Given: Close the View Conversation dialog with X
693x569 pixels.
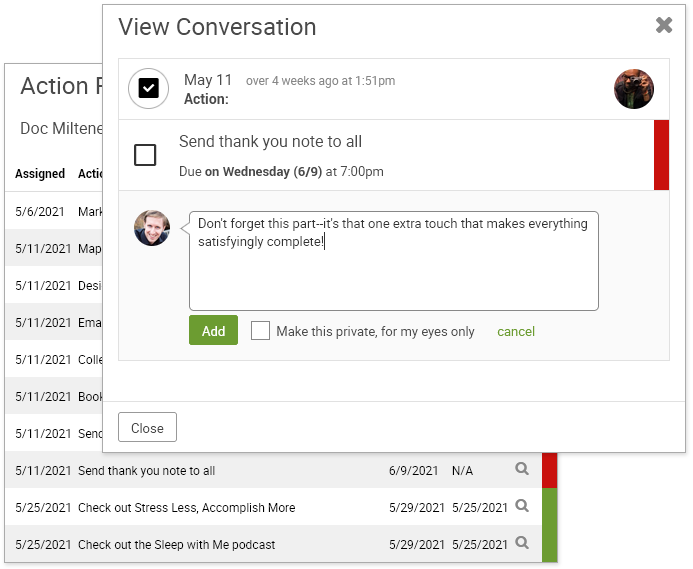Looking at the screenshot, I should pyautogui.click(x=664, y=26).
